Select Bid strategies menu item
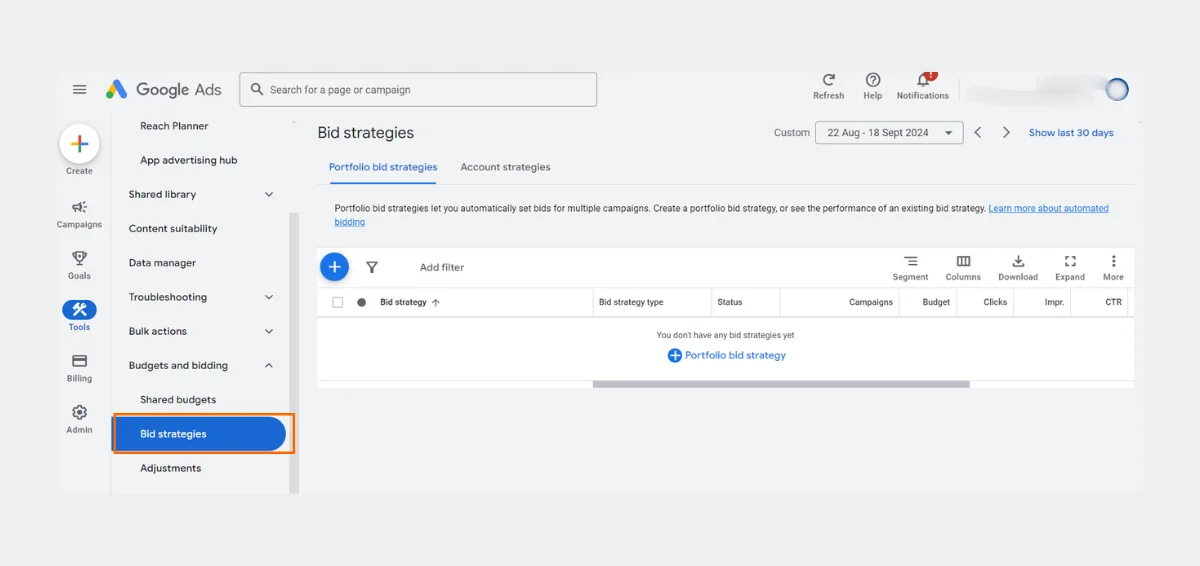 point(199,434)
